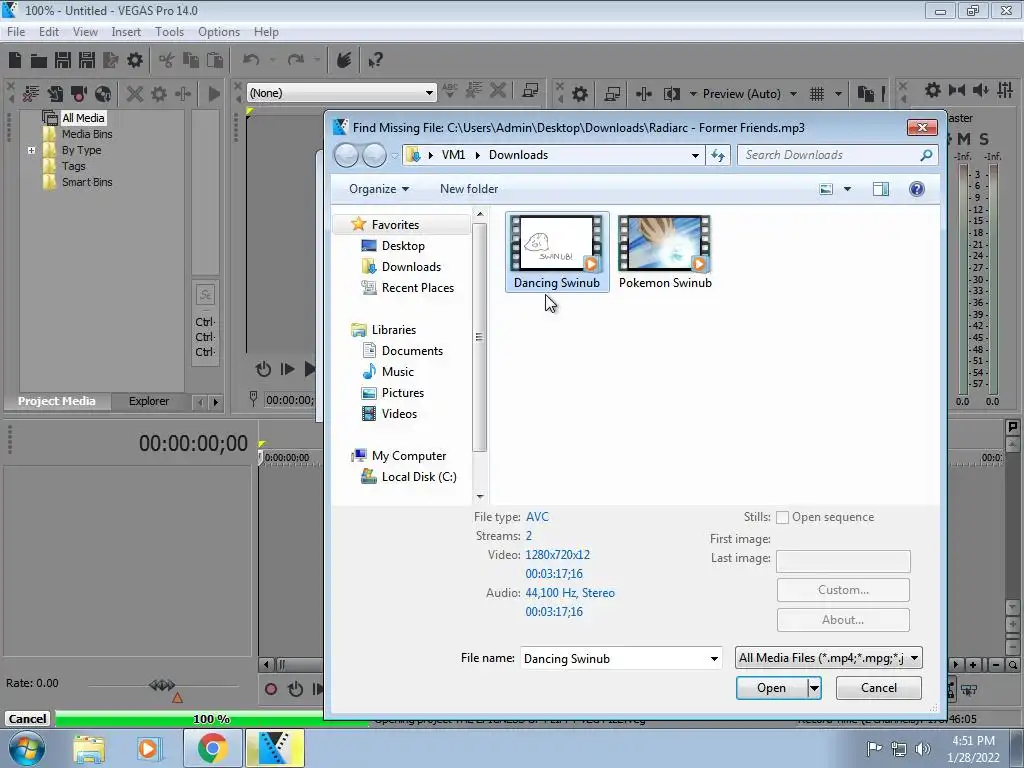This screenshot has width=1024, height=768.
Task: Click the search magnifier in Search Downloads
Action: 926,155
